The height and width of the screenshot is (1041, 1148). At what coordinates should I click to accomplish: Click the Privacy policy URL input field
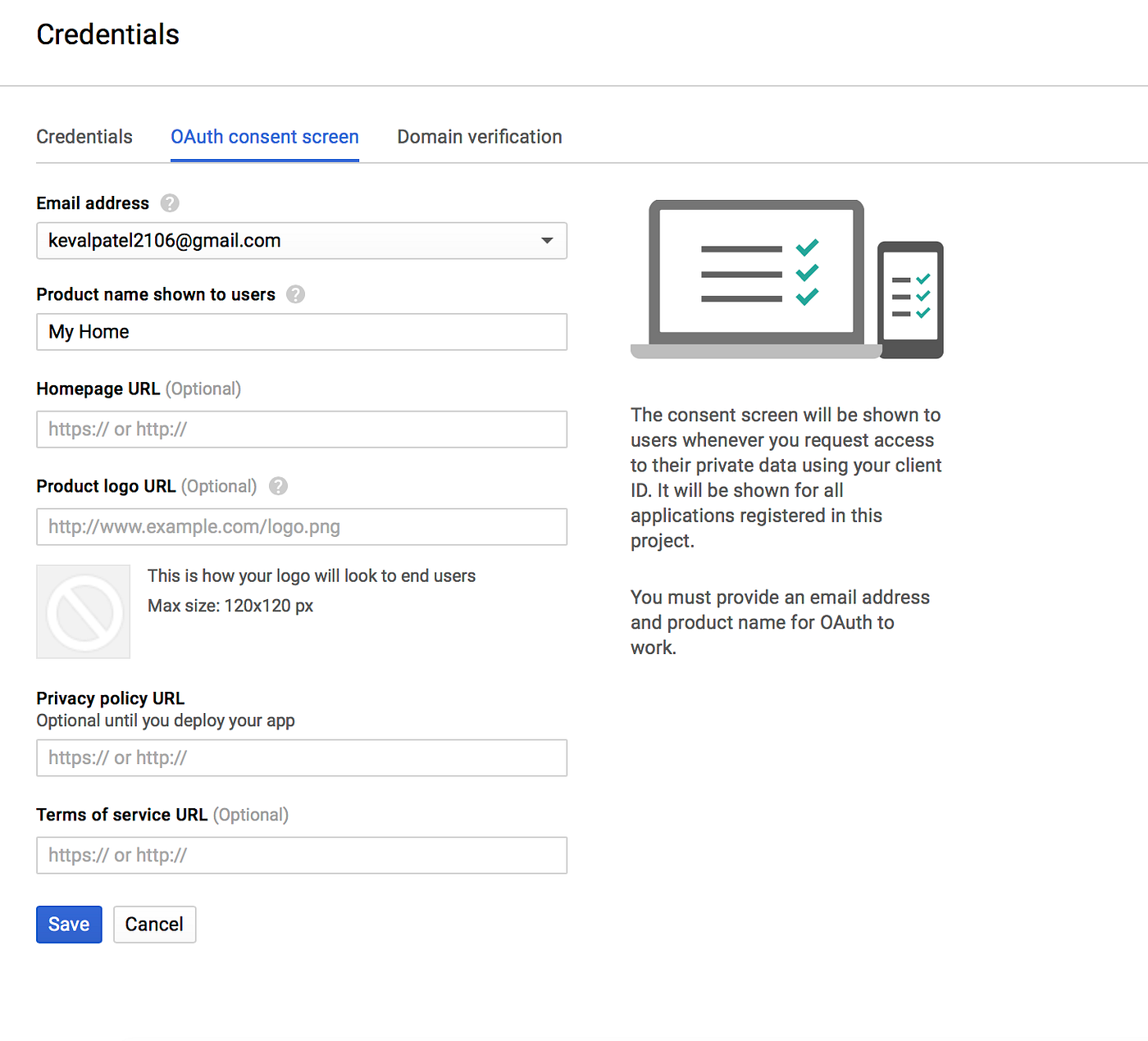302,758
